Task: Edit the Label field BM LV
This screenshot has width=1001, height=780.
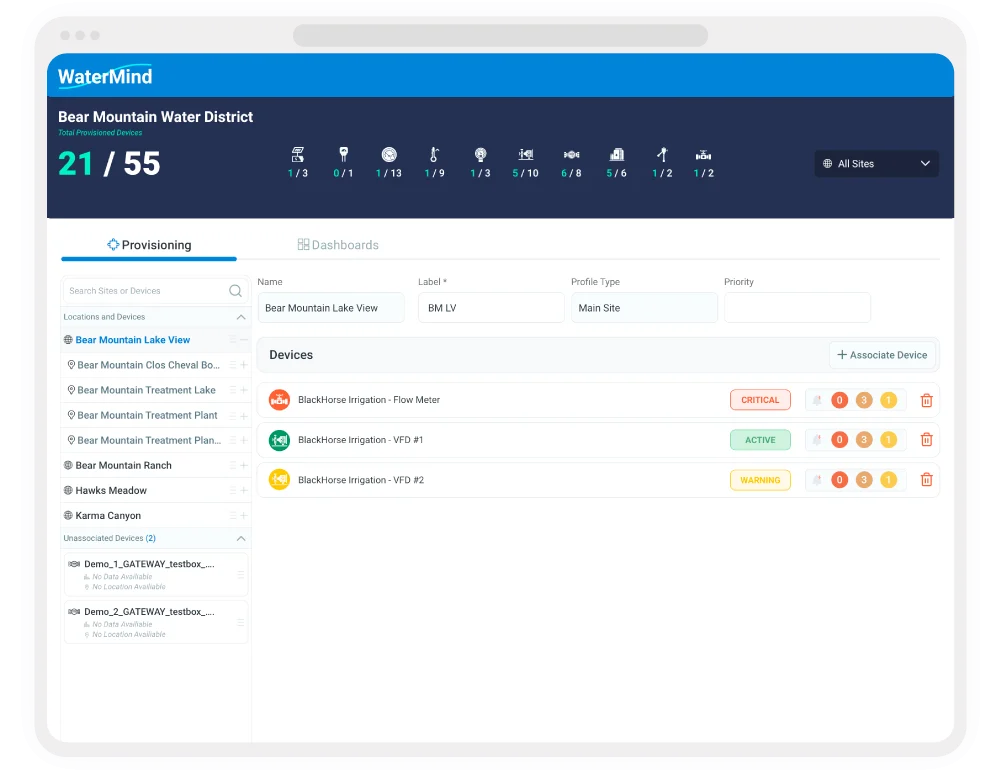Action: point(491,308)
